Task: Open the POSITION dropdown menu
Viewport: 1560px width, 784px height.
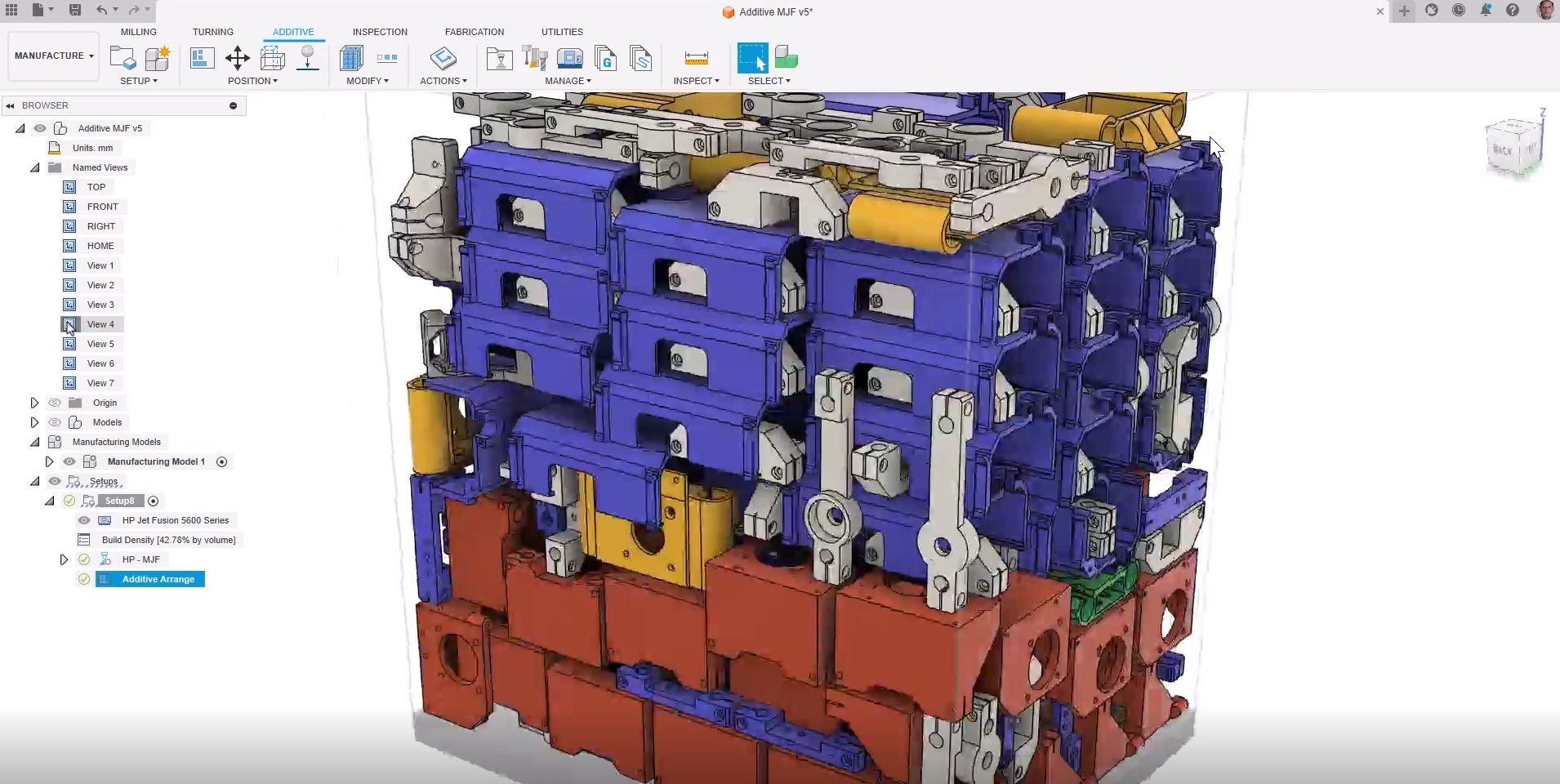Action: tap(252, 81)
